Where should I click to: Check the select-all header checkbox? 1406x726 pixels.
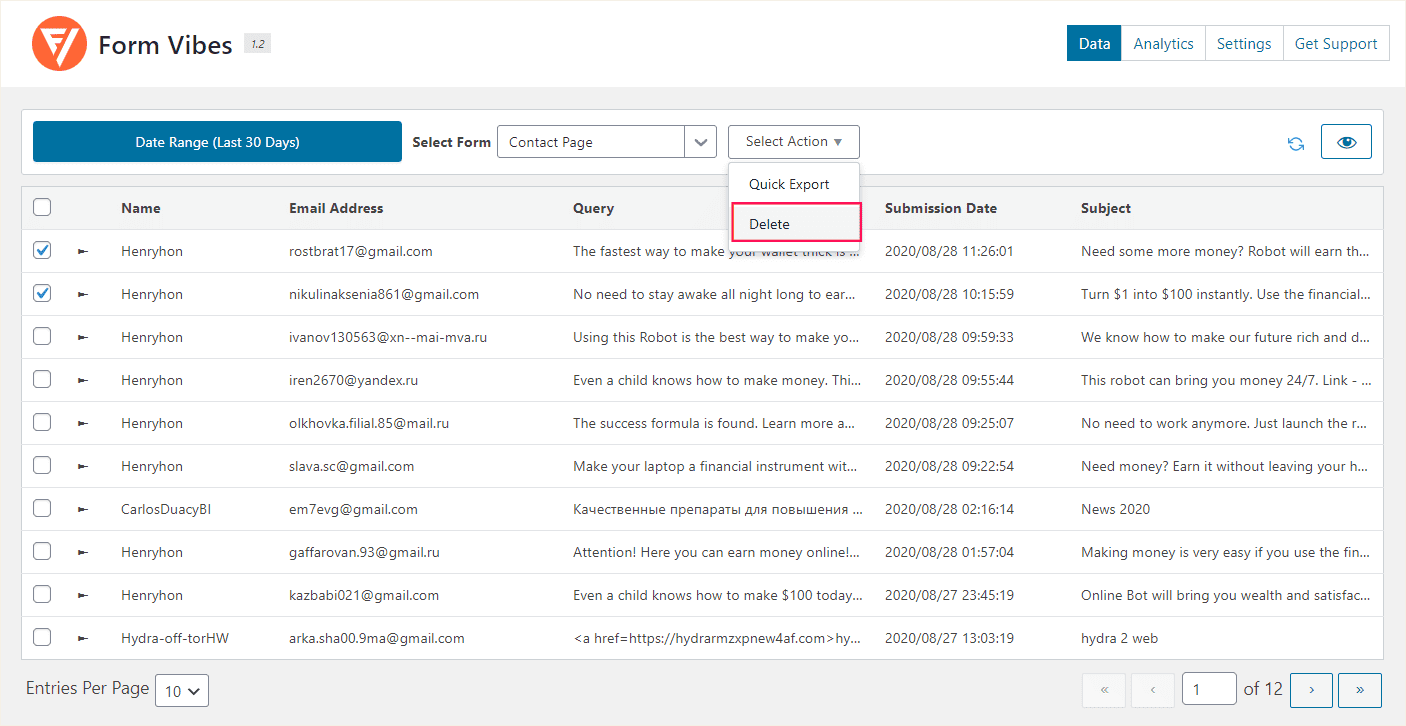[42, 208]
